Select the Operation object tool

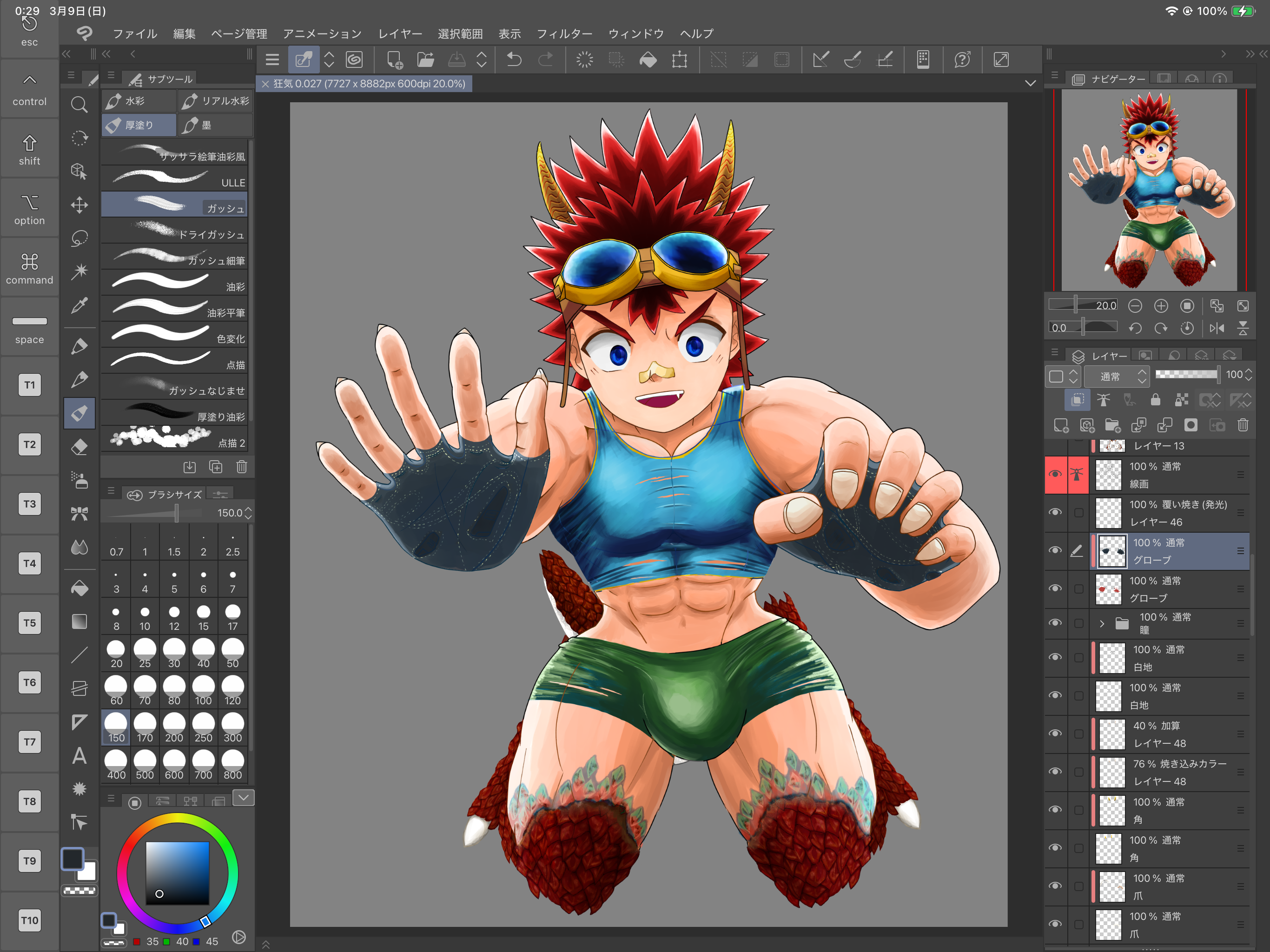point(79,171)
